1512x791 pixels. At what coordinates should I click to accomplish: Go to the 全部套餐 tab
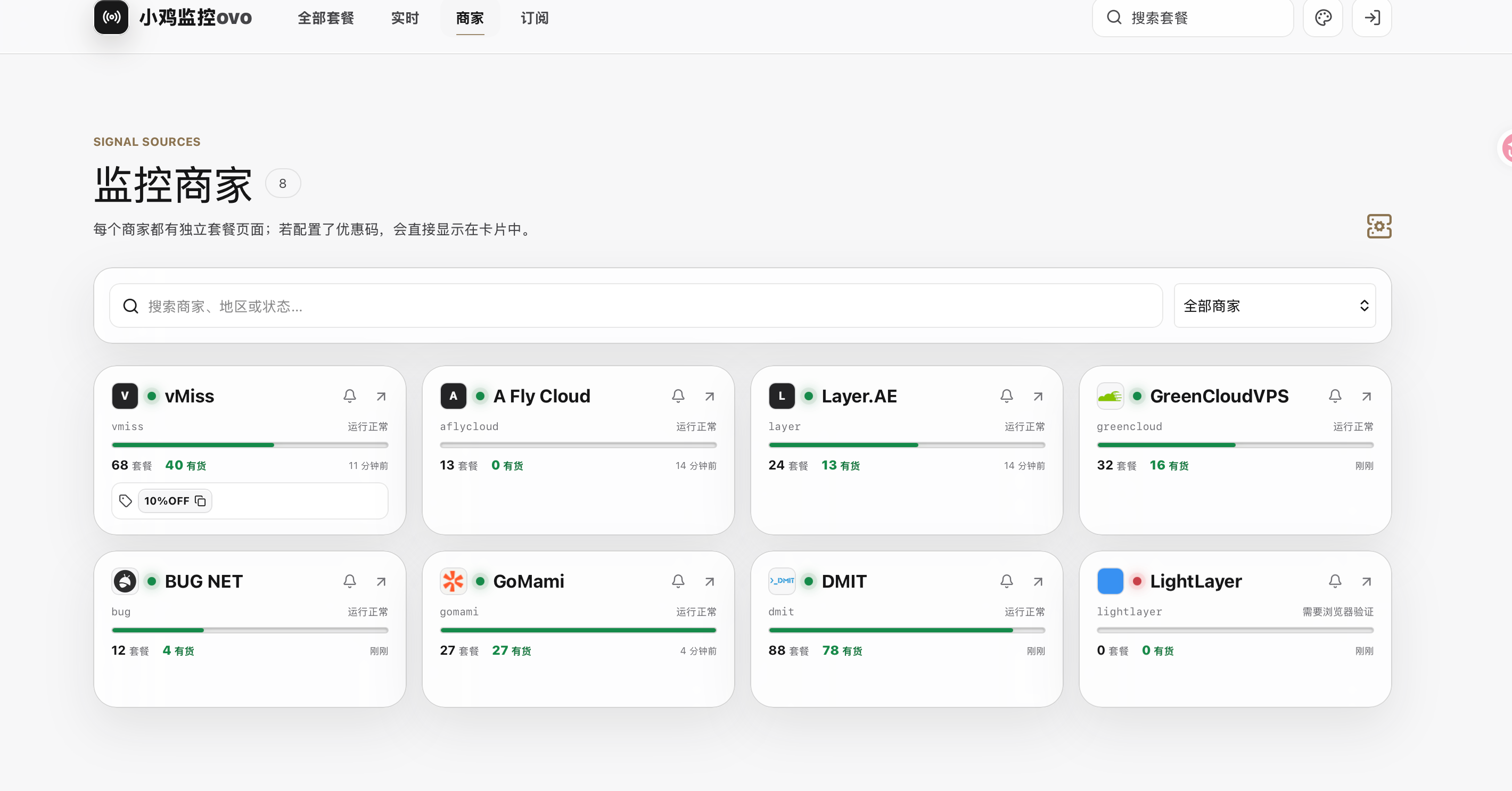(x=326, y=18)
